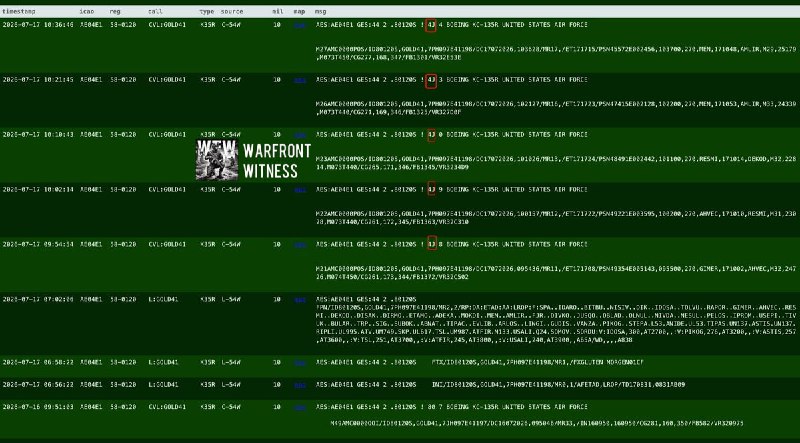Select timestamp 2026-07-17 09:54:14

pos(38,244)
